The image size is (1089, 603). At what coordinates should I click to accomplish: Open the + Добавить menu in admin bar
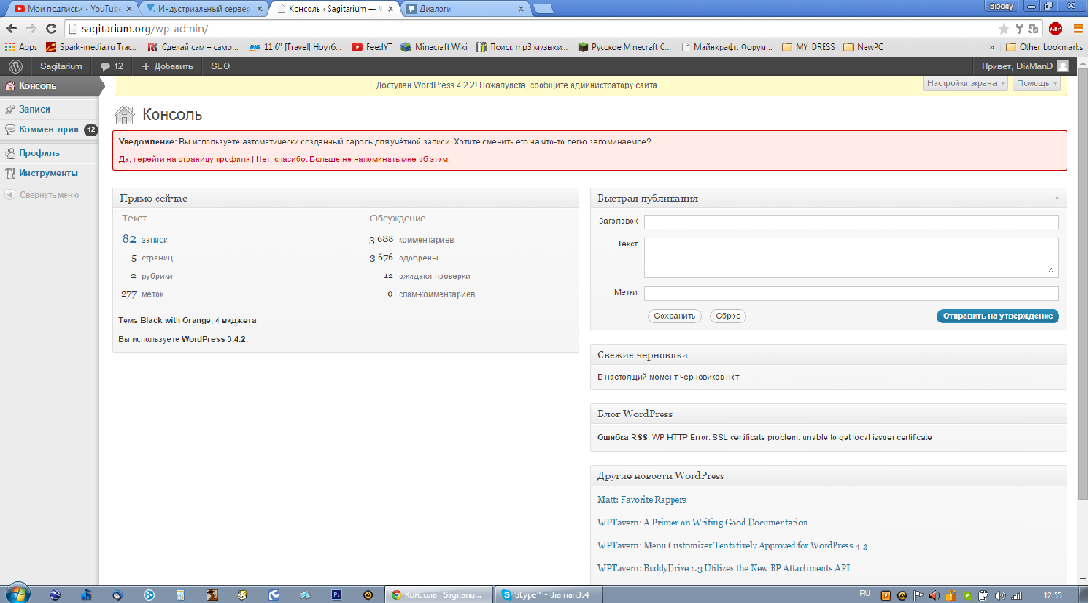point(167,66)
